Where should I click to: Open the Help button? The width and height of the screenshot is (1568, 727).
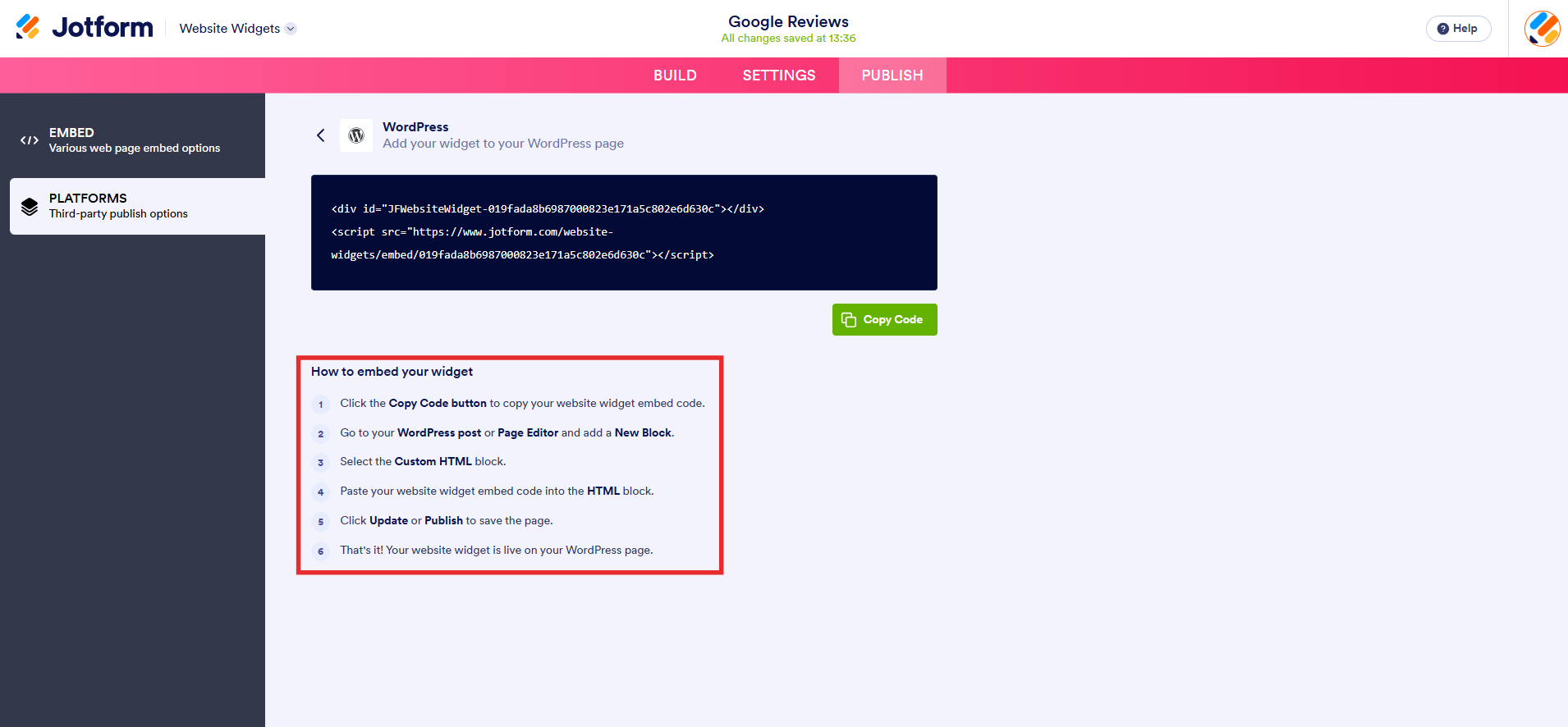[x=1458, y=29]
